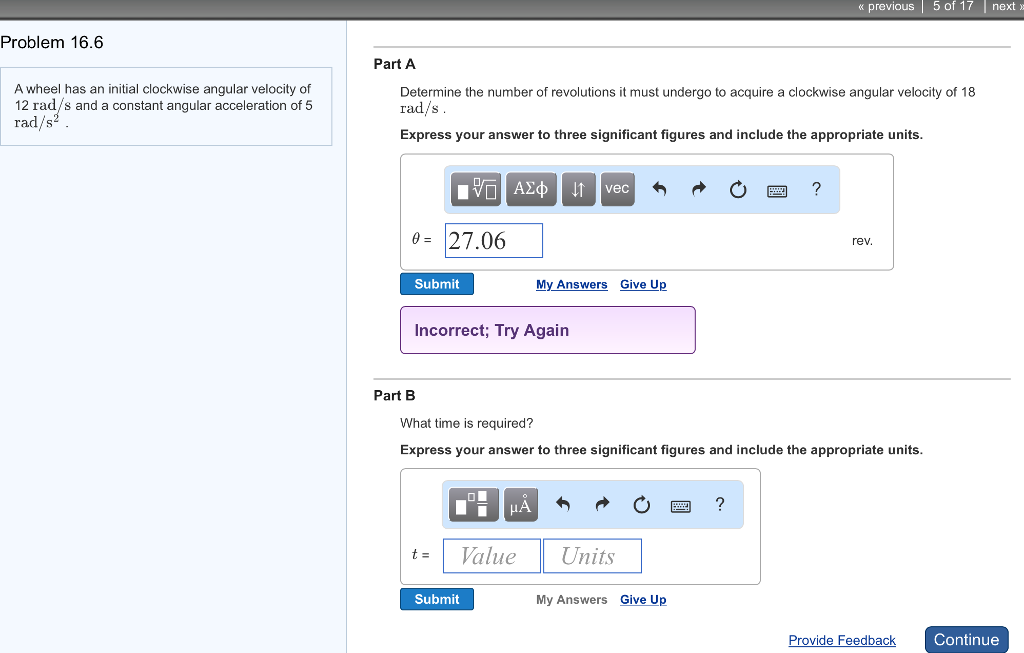This screenshot has width=1024, height=653.
Task: Open the μÅ units palette in Part B
Action: [x=519, y=504]
